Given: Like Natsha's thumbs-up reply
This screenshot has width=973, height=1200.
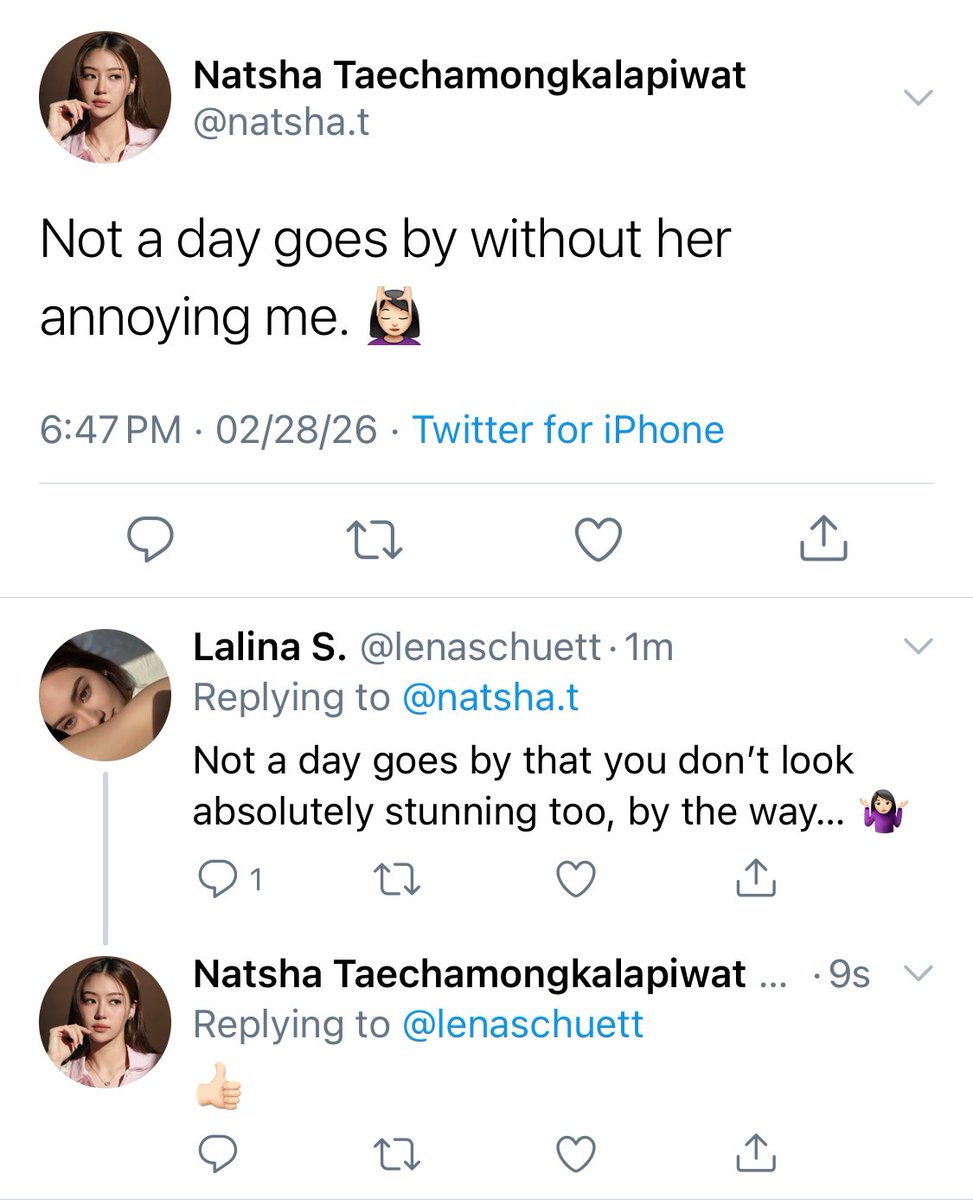Looking at the screenshot, I should [x=575, y=1153].
